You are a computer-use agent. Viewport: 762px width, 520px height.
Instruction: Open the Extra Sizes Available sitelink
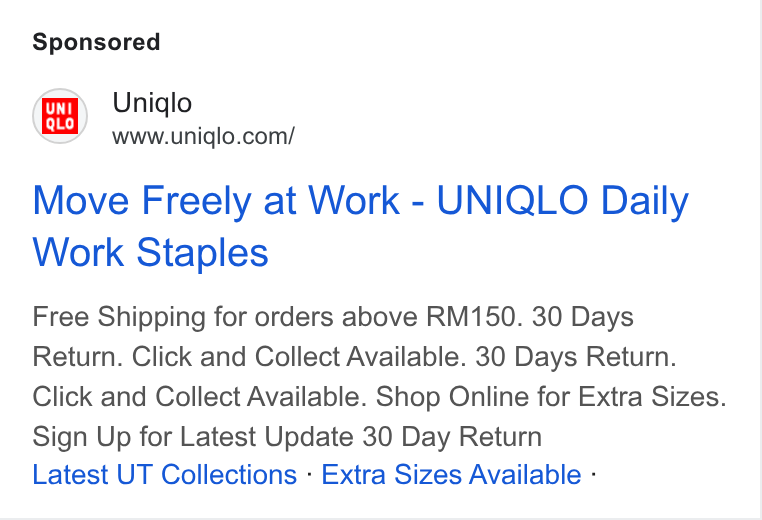point(451,474)
